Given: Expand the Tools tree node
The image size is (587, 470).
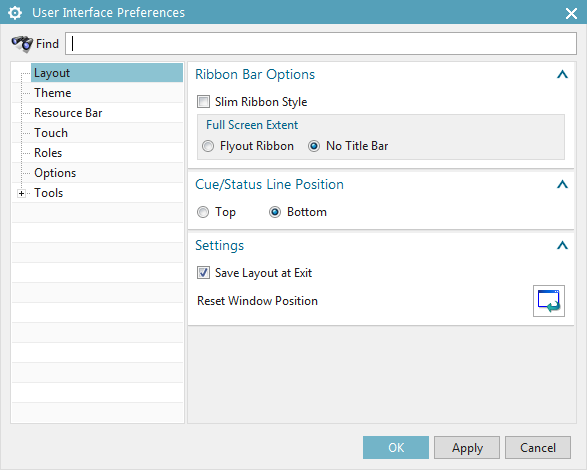Looking at the screenshot, I should (x=21, y=193).
